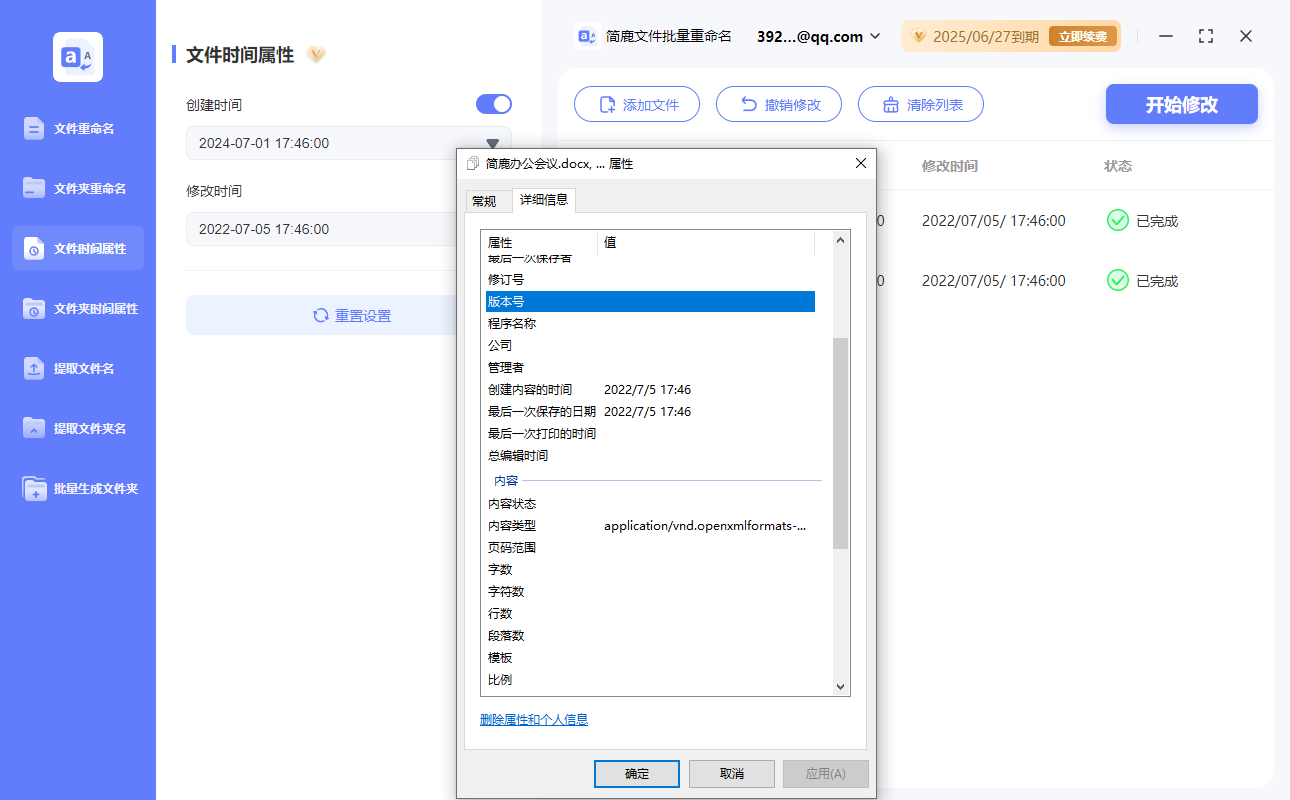Open the 删除属性和个人信息 link
Screen dimensions: 1290x800
pyautogui.click(x=533, y=719)
